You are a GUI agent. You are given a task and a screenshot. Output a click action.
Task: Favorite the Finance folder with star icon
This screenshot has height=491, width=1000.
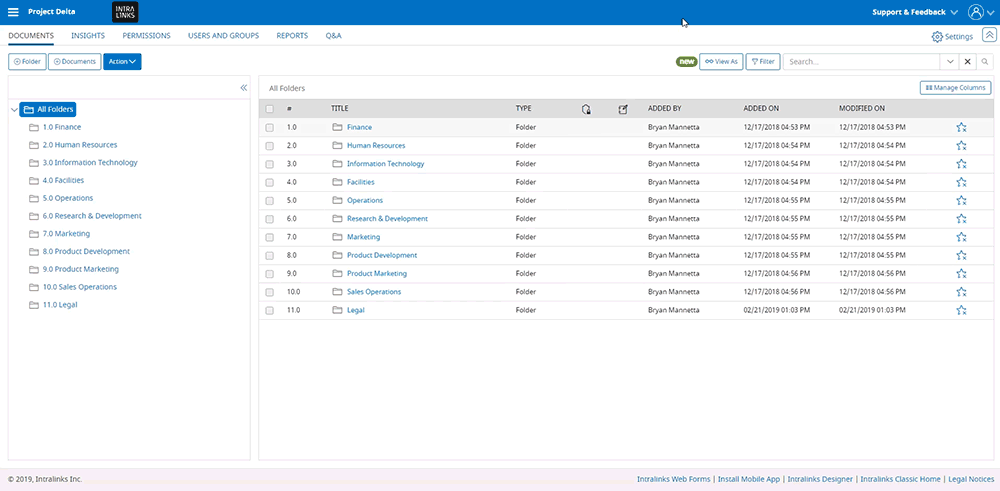tap(961, 128)
